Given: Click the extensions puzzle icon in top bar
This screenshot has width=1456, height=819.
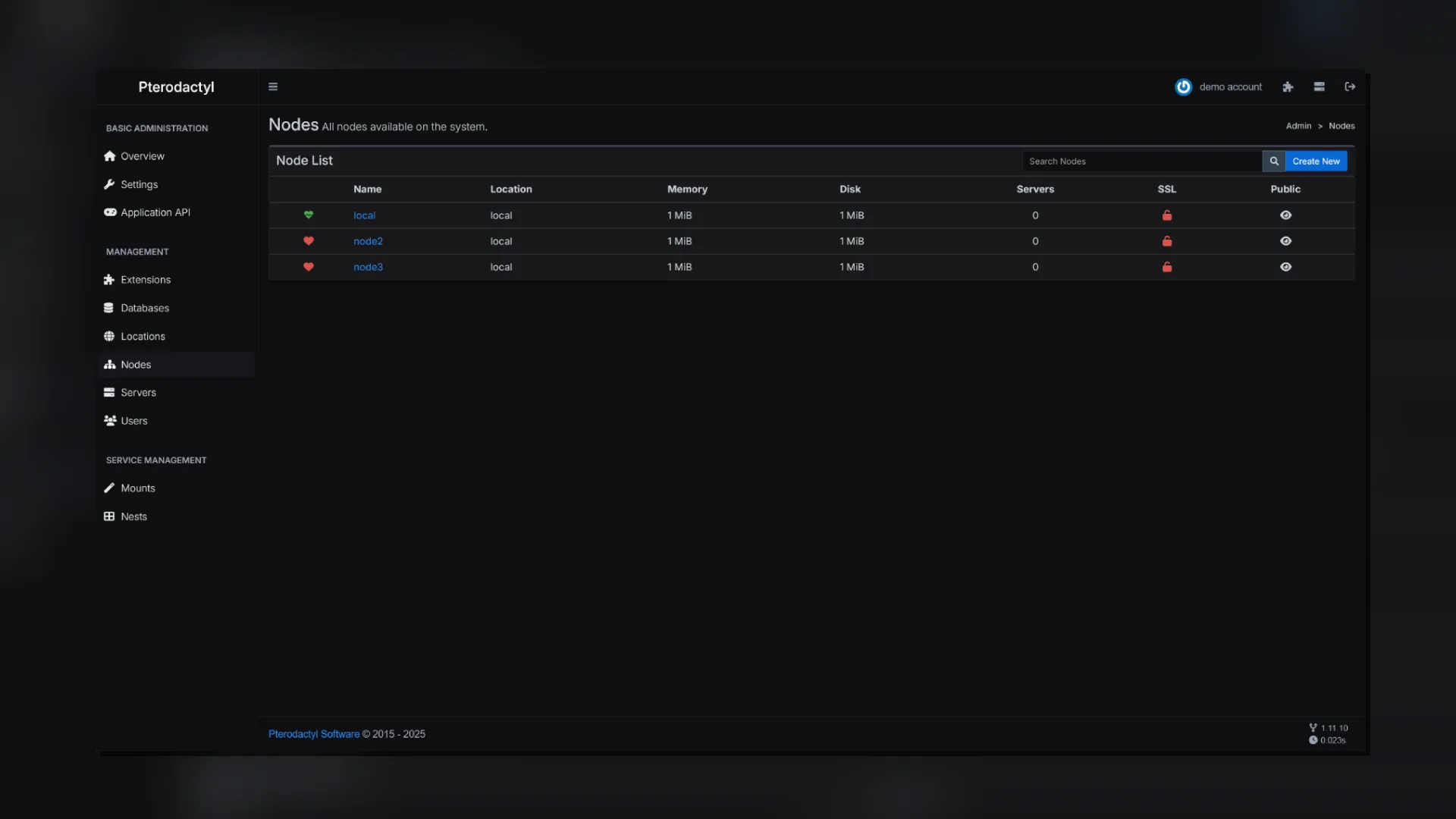Looking at the screenshot, I should pyautogui.click(x=1288, y=86).
